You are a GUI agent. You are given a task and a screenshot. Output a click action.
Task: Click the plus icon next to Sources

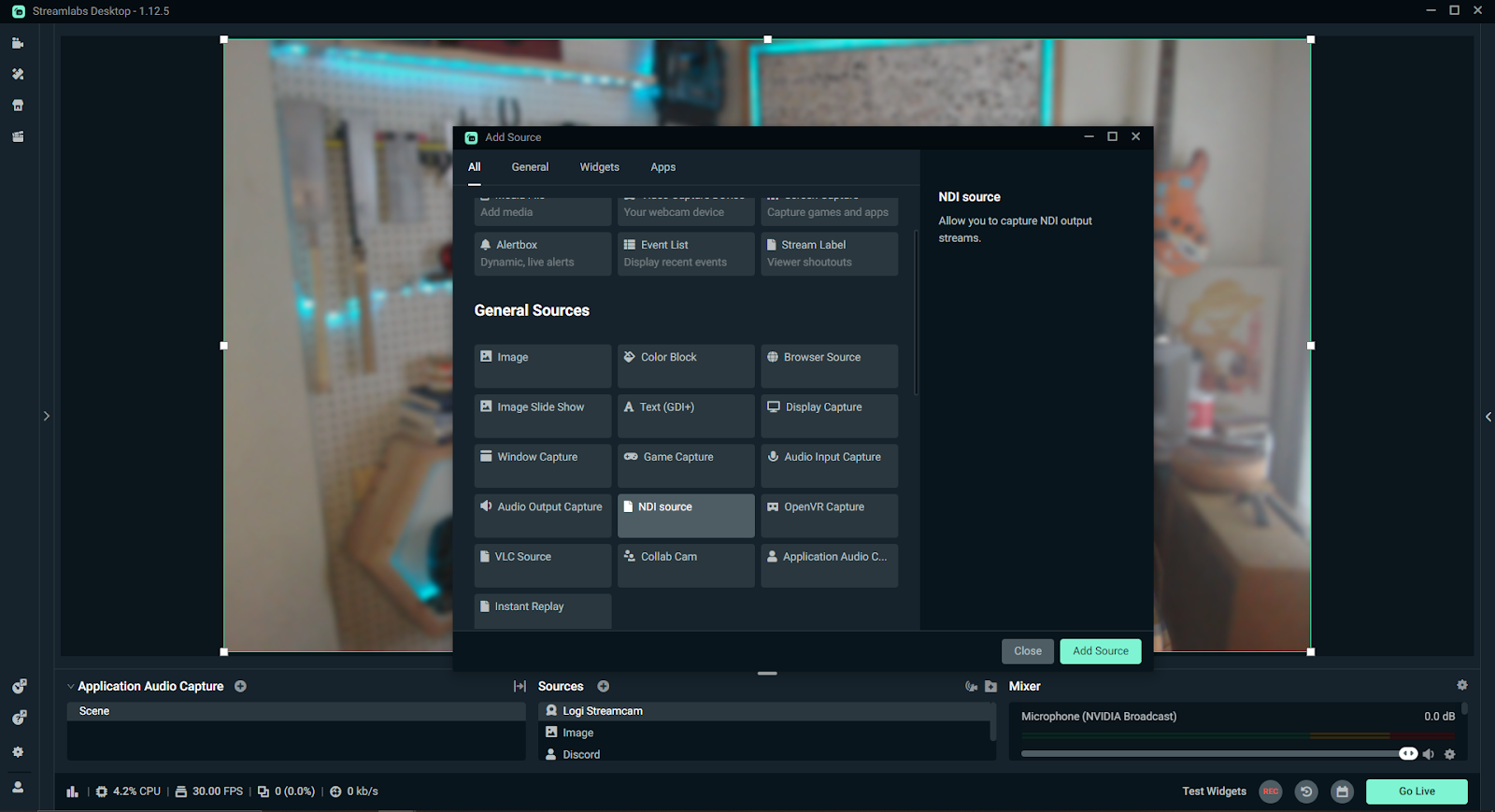(604, 686)
